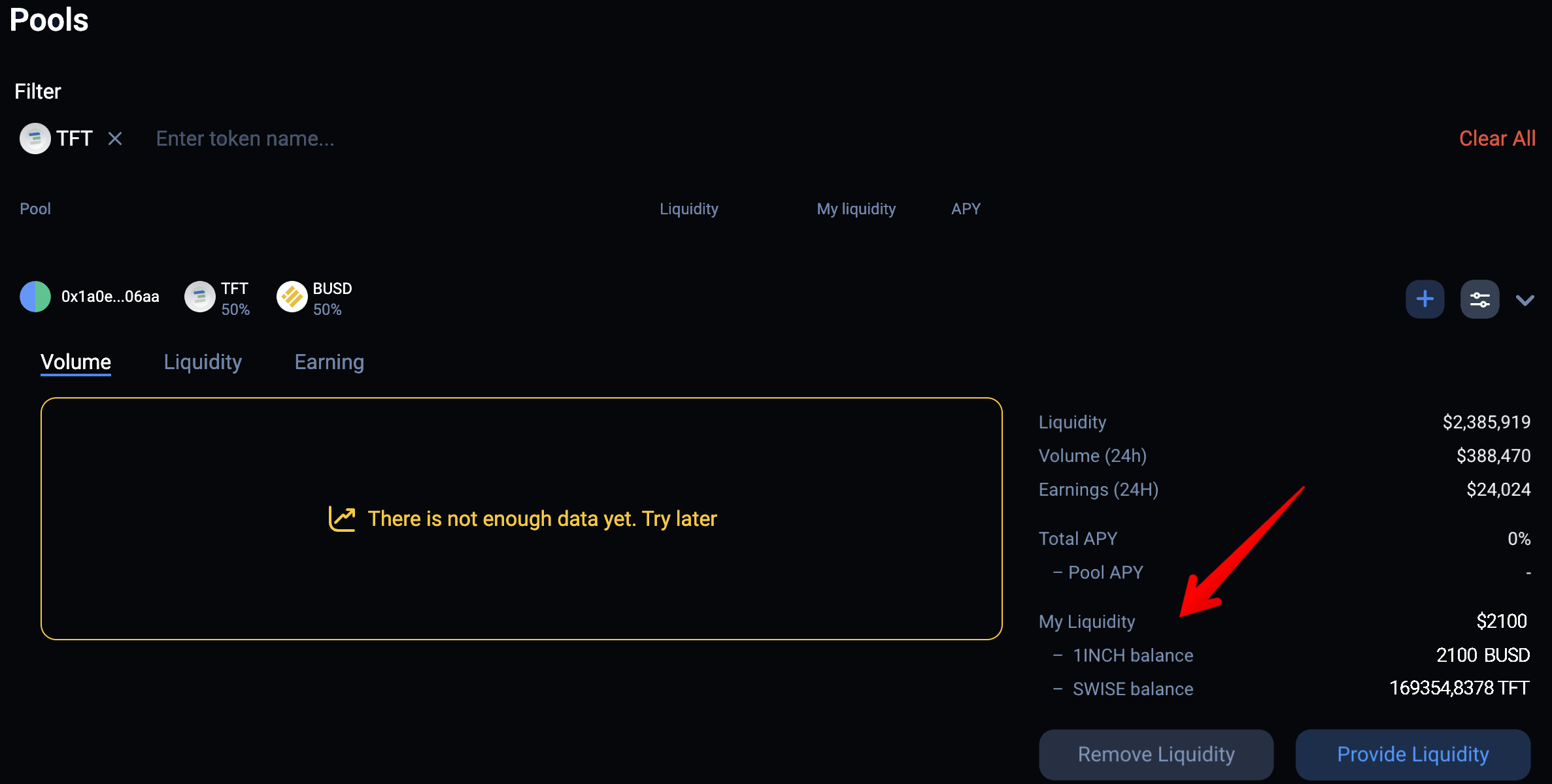Click the 0x1a0e...06aa pool address
This screenshot has height=784, width=1552.
click(110, 297)
